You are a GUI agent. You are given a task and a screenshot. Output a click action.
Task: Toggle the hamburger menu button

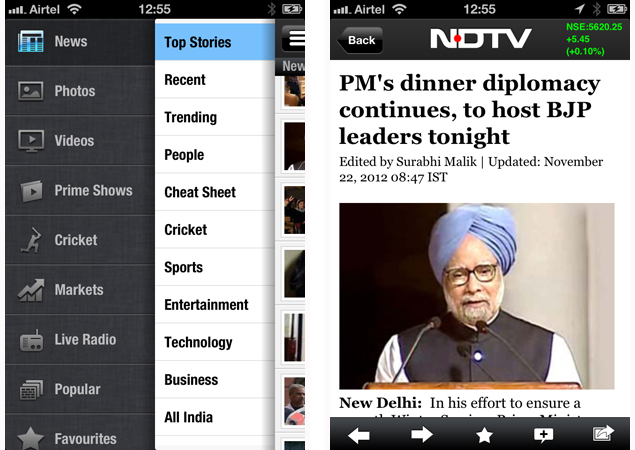(293, 38)
